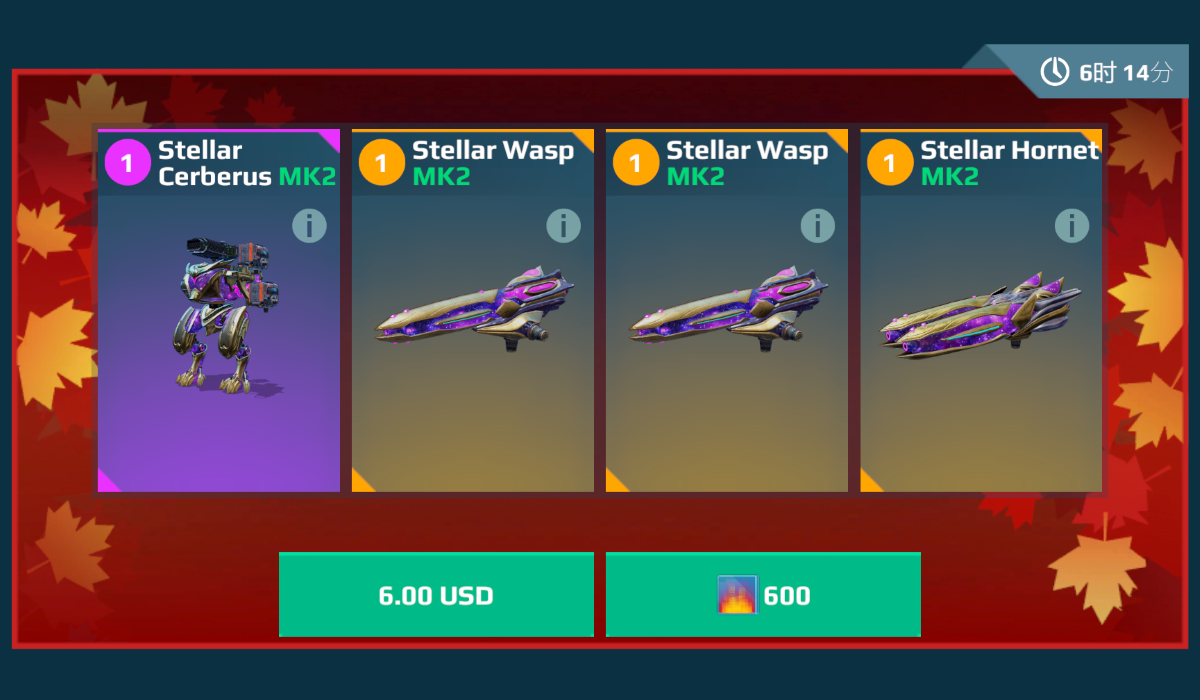This screenshot has height=700, width=1200.
Task: Open info icon on Stellar Hornet card
Action: (1071, 226)
